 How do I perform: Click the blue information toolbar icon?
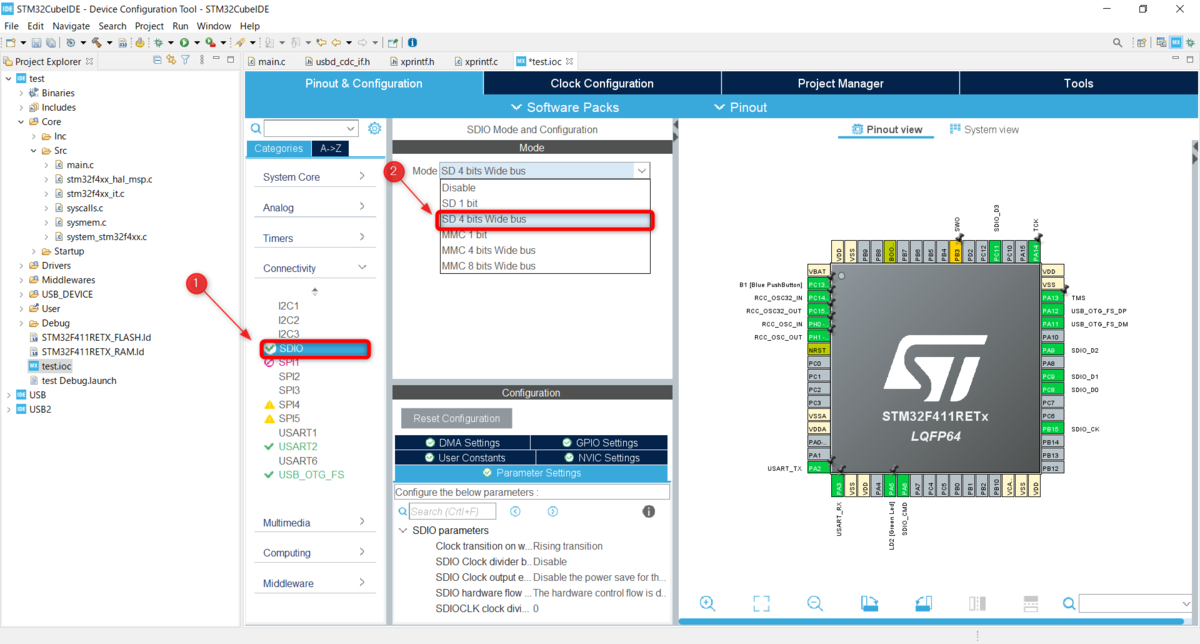click(412, 42)
